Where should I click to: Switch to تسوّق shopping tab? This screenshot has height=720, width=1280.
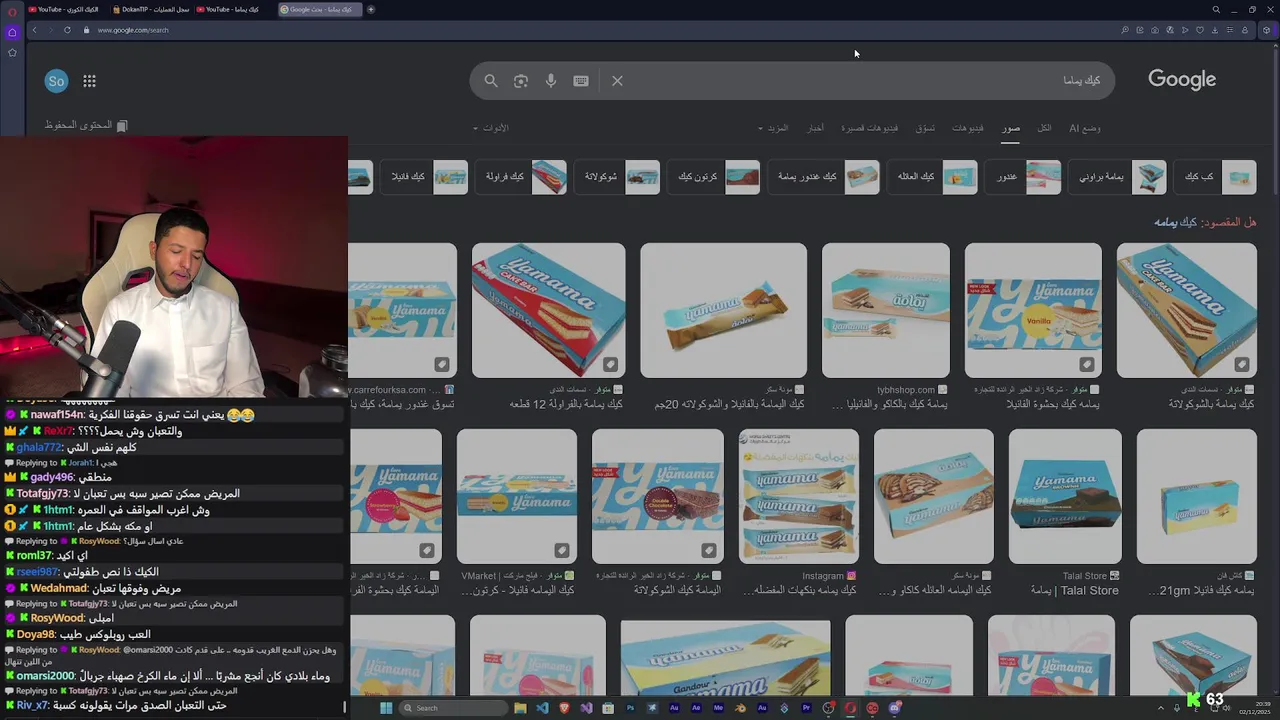926,128
